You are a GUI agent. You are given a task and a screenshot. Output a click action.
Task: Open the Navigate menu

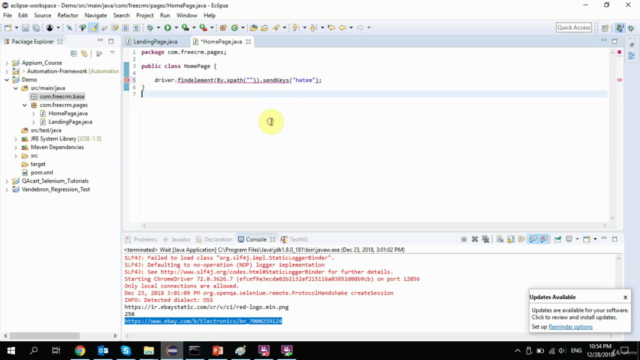click(96, 16)
